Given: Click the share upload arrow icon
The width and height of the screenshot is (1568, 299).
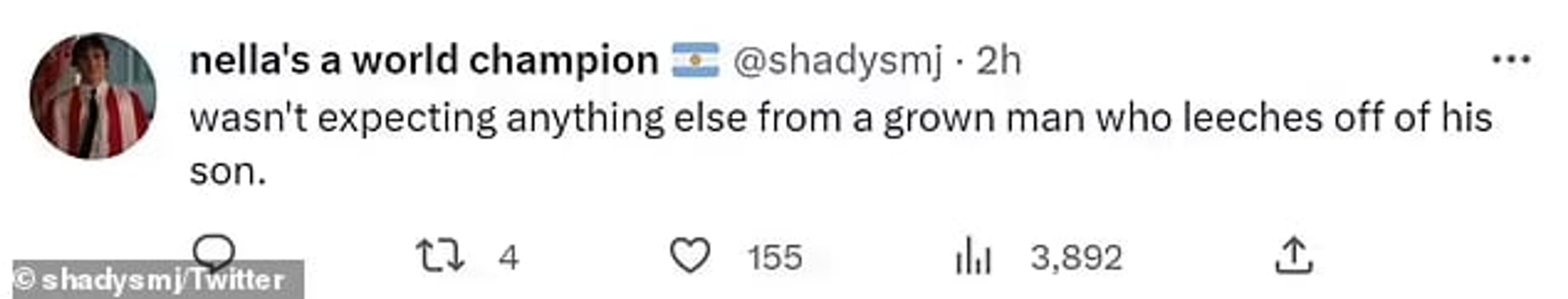Looking at the screenshot, I should 1294,257.
